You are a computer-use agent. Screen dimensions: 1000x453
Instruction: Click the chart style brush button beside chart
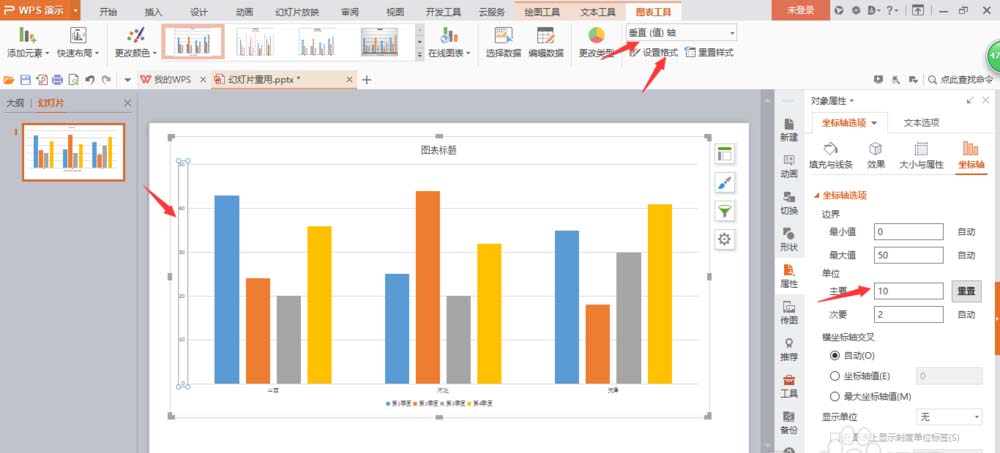[x=724, y=182]
